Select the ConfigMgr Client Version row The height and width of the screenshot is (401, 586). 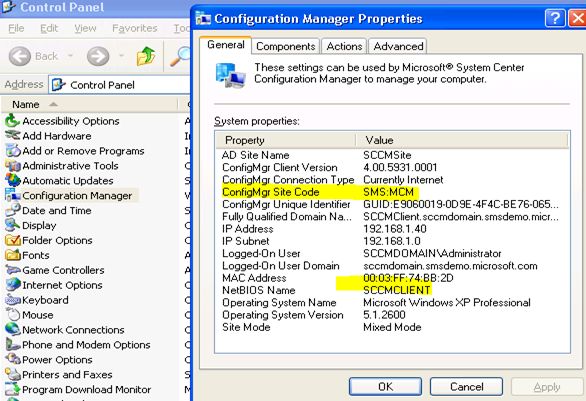[392, 167]
